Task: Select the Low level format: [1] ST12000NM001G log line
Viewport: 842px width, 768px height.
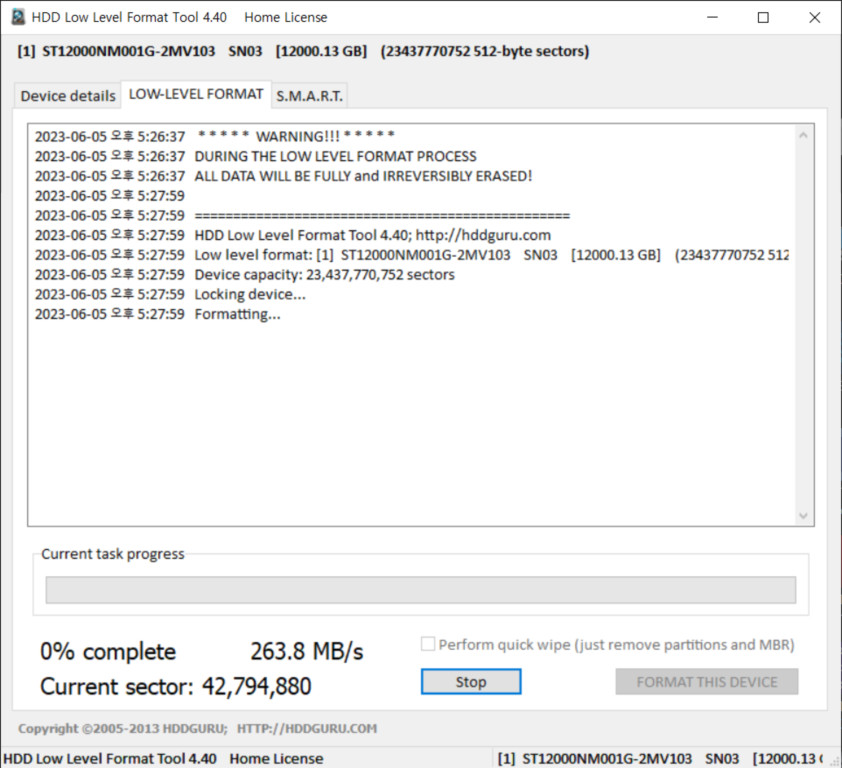Action: tap(412, 255)
